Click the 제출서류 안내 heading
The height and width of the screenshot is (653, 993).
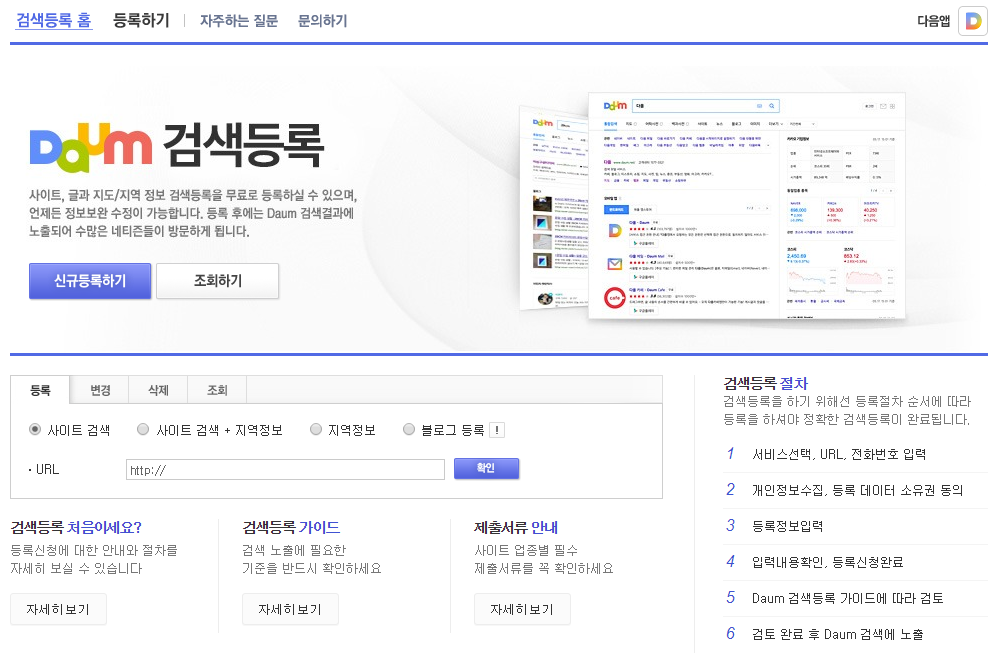coord(515,527)
